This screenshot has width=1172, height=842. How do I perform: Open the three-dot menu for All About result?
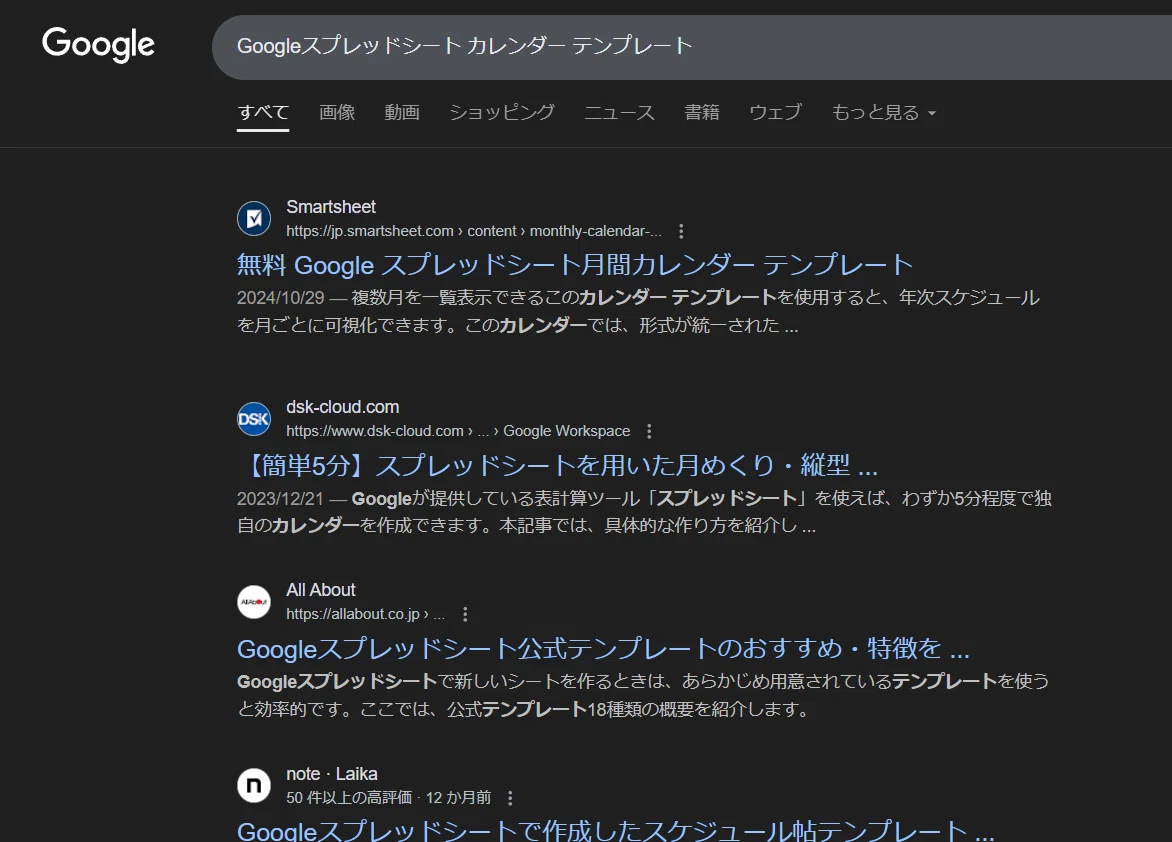[465, 614]
